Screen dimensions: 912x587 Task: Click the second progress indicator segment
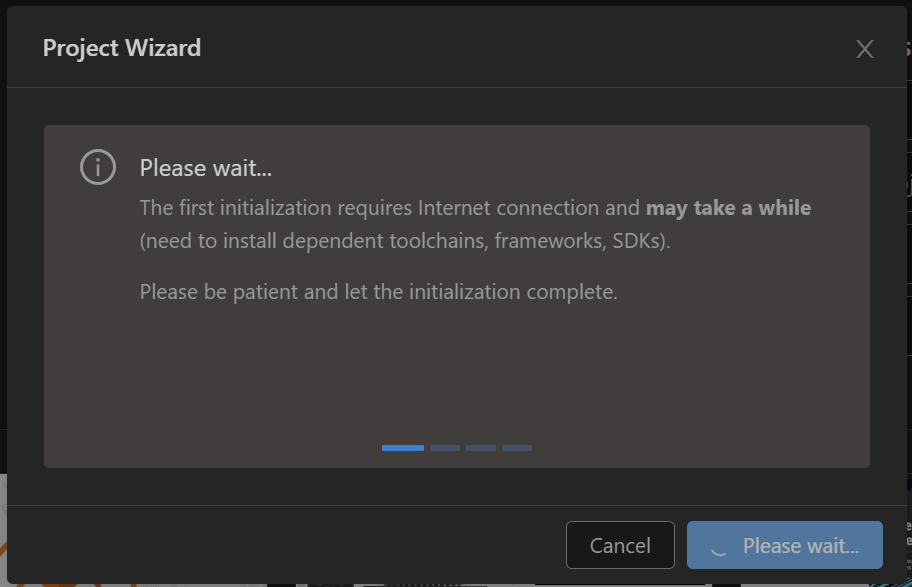pos(445,448)
